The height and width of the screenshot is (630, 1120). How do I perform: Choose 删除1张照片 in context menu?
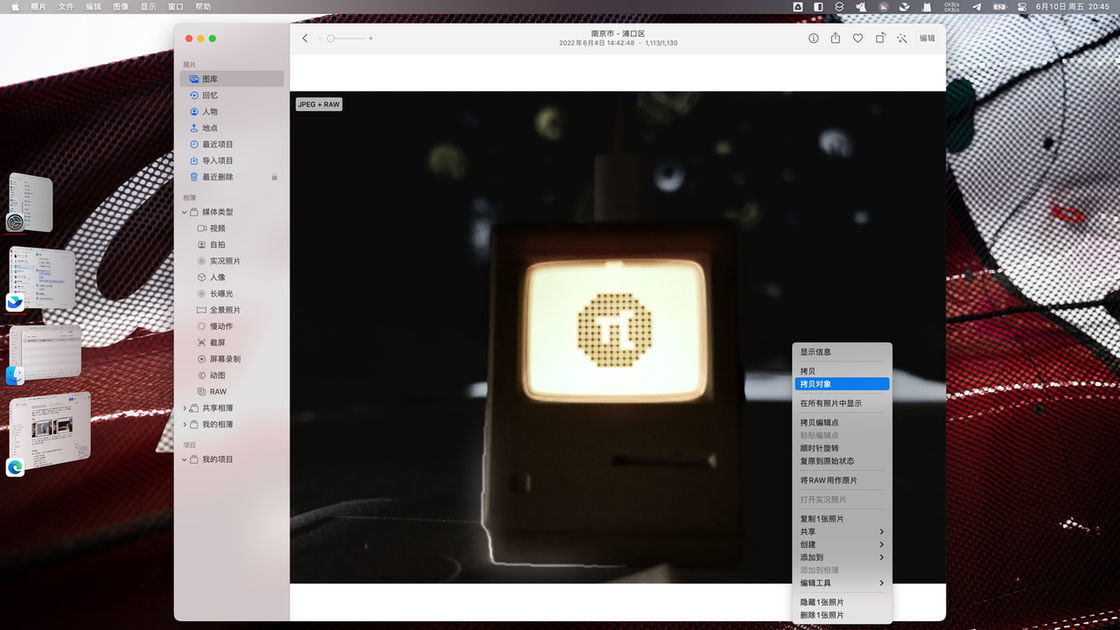click(842, 616)
